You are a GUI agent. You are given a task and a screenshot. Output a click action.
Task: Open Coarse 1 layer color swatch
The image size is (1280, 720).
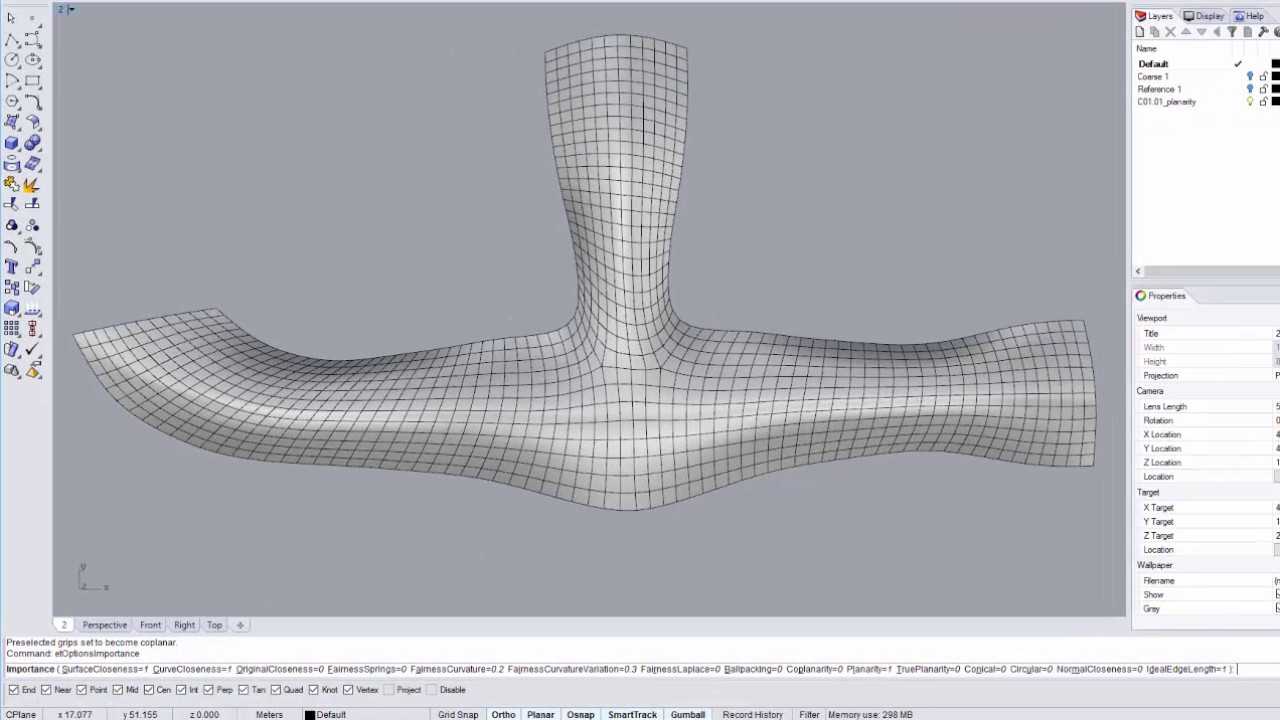[x=1276, y=77]
